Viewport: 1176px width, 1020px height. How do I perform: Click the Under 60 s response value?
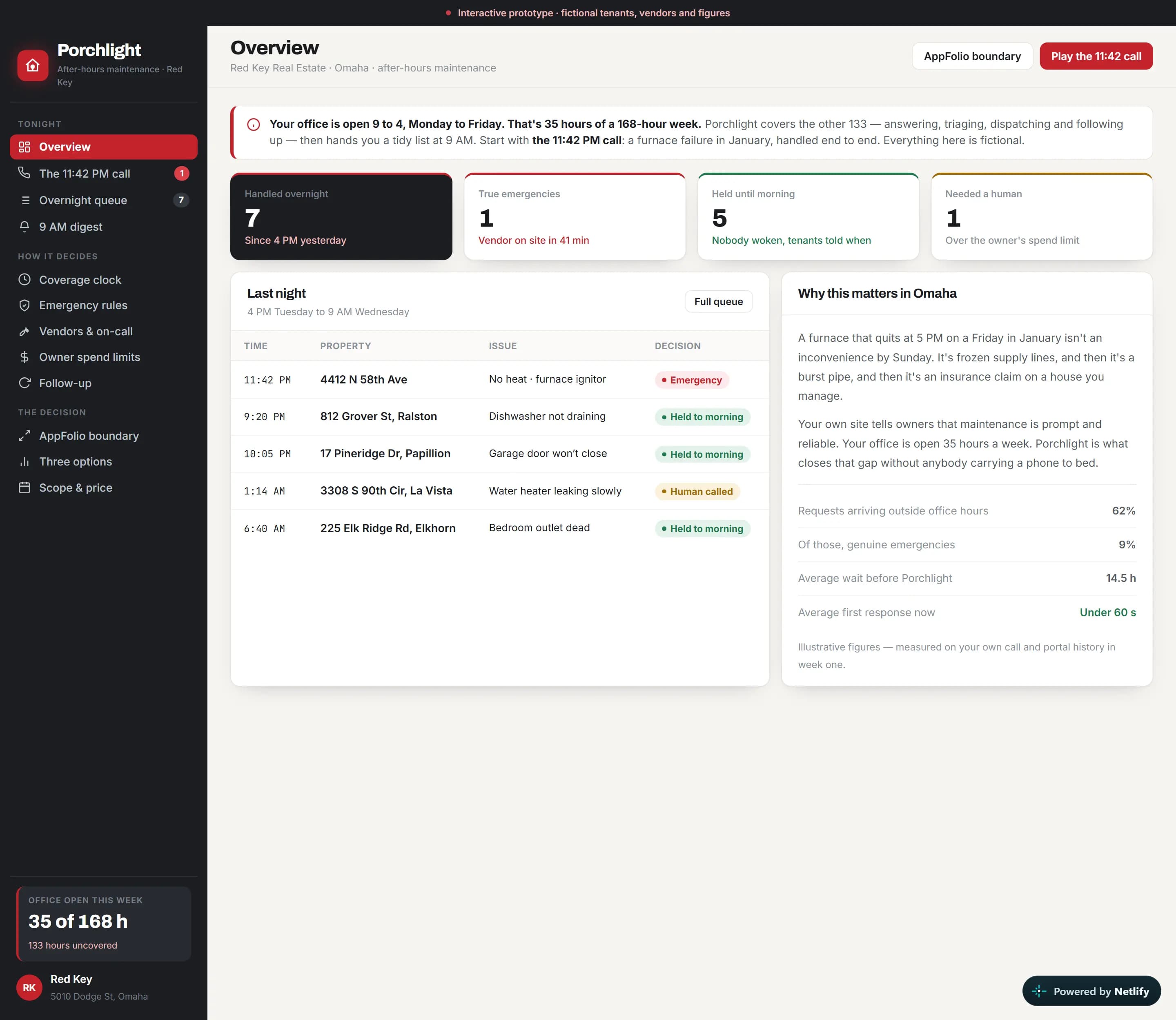[x=1108, y=612]
